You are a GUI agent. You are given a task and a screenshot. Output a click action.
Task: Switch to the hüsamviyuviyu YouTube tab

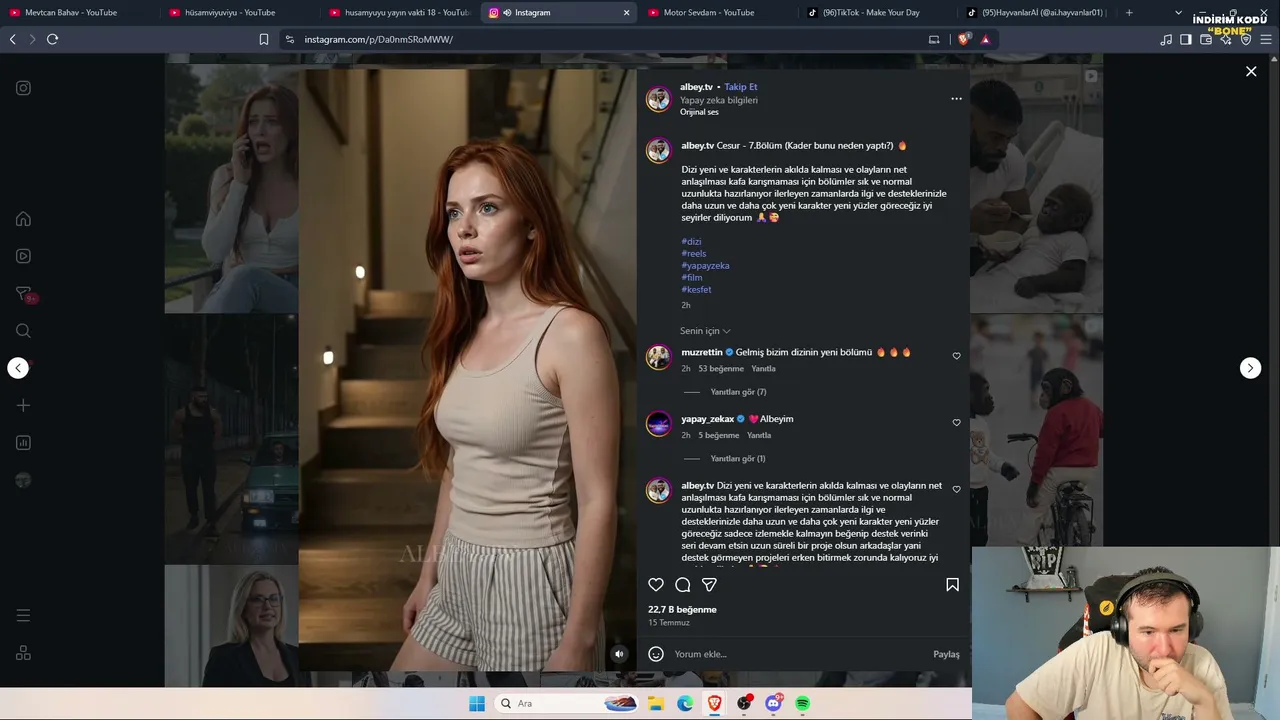pos(240,13)
